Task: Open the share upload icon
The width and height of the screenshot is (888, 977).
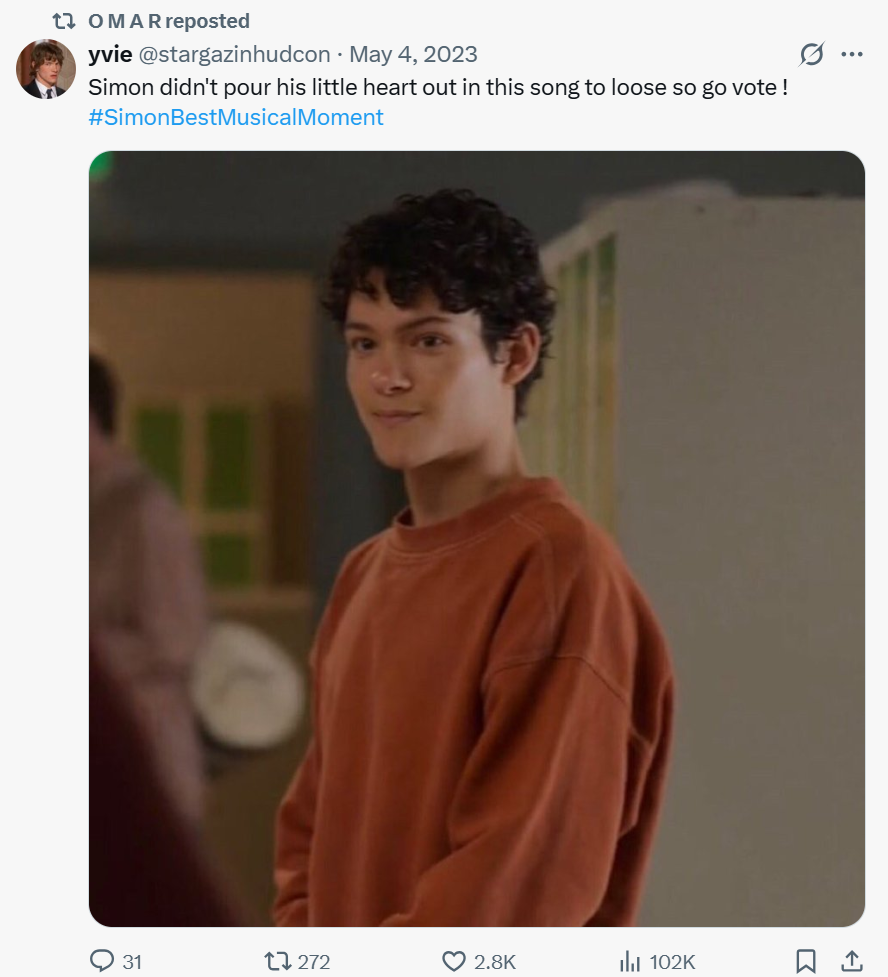Action: point(852,961)
